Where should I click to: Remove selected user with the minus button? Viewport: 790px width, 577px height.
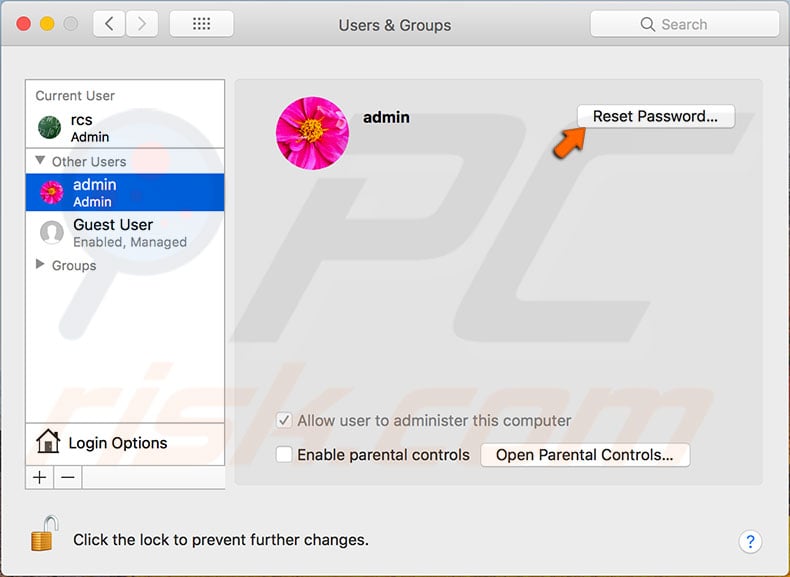pyautogui.click(x=68, y=477)
